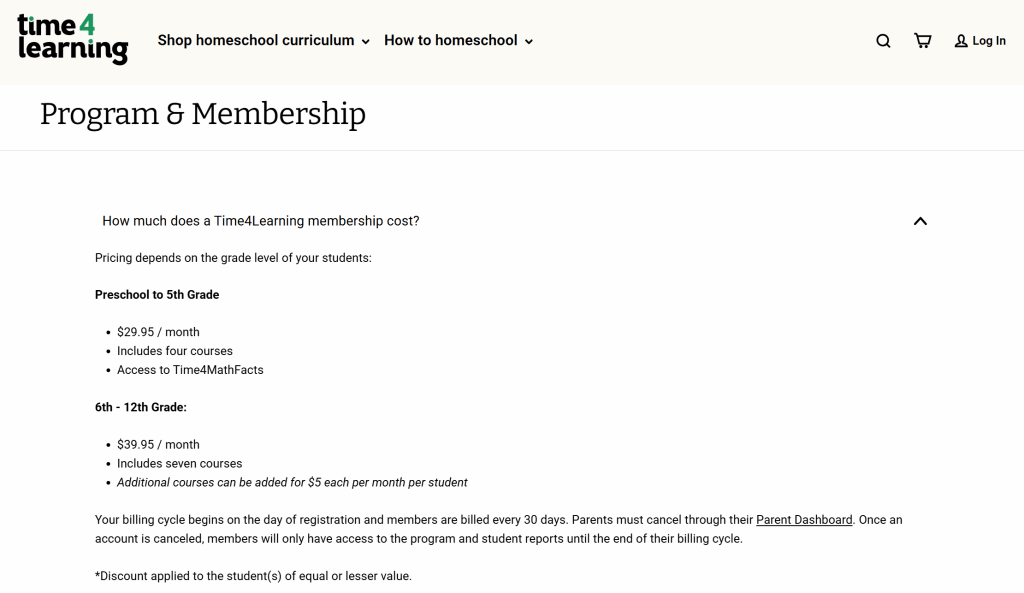Click the Preschool to 5th Grade heading
The width and height of the screenshot is (1024, 593).
point(157,295)
